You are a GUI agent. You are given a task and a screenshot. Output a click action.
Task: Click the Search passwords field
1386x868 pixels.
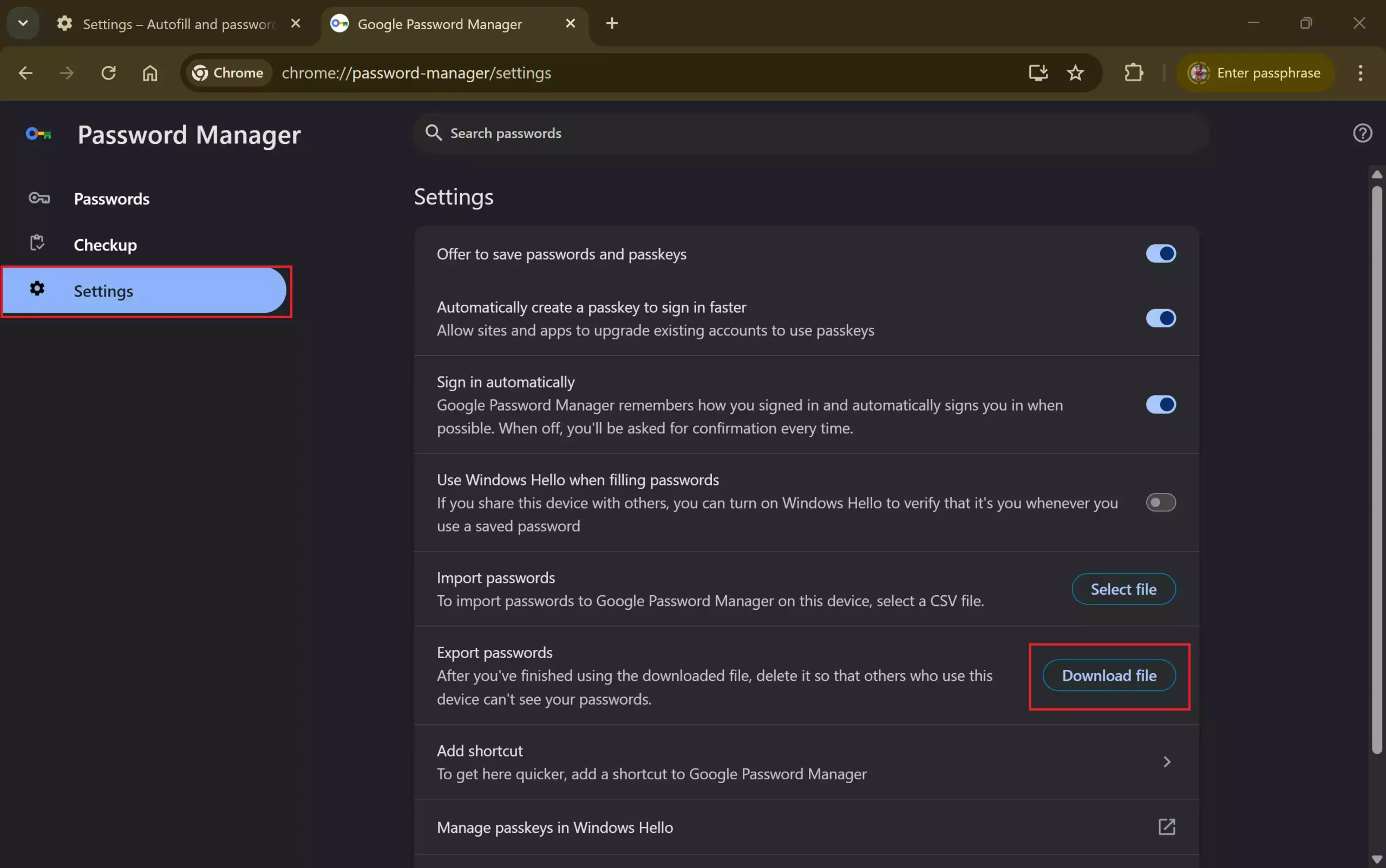[x=506, y=133]
